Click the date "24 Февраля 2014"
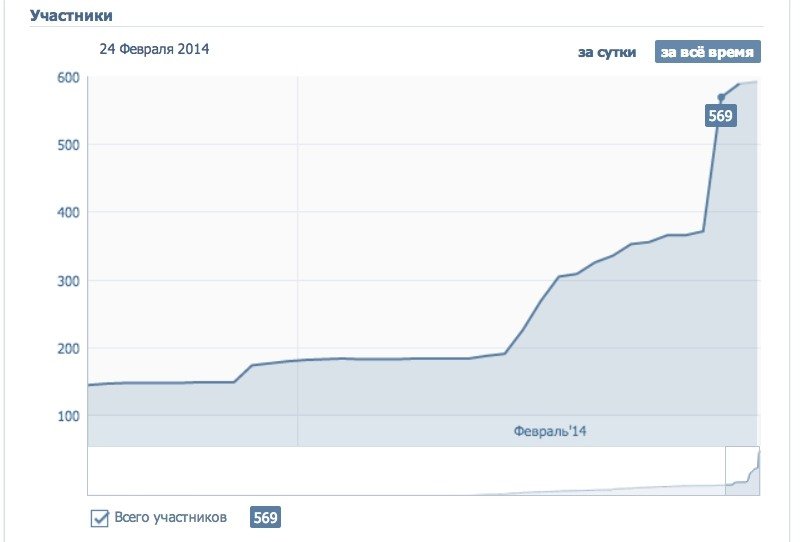 tap(153, 49)
